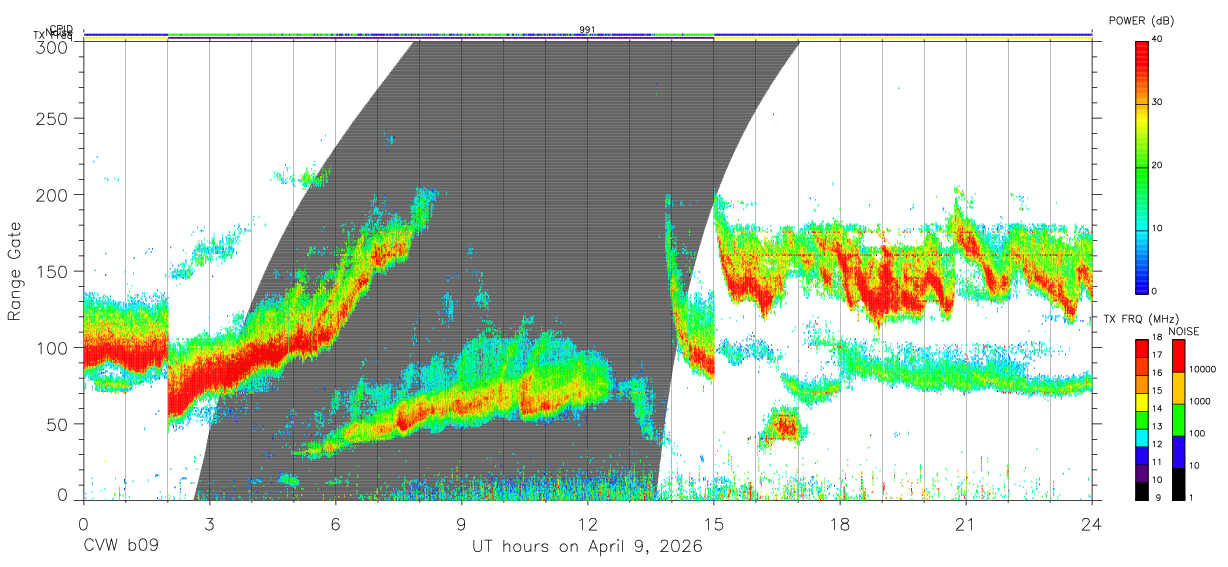The width and height of the screenshot is (1228, 567).
Task: Click the 3 tick on UT hours axis
Action: tap(209, 524)
